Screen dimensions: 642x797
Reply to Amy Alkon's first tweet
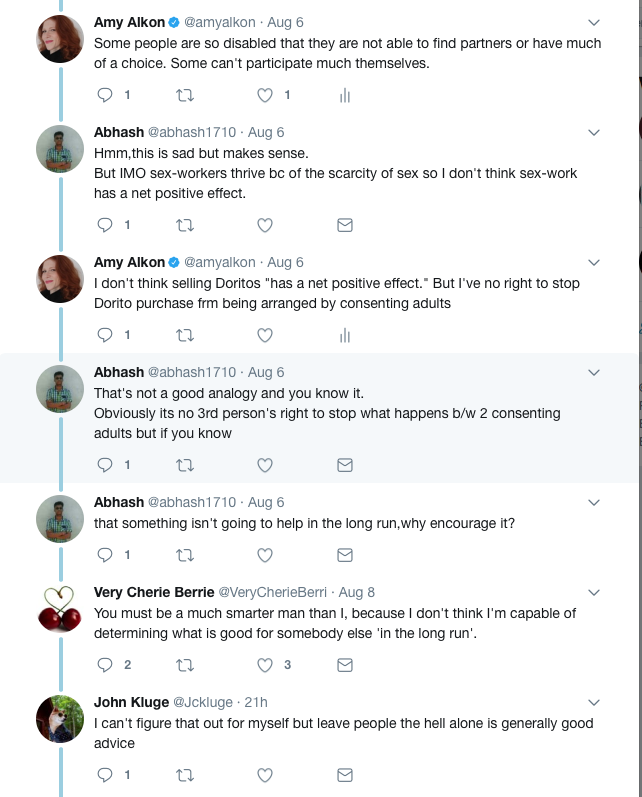click(105, 95)
